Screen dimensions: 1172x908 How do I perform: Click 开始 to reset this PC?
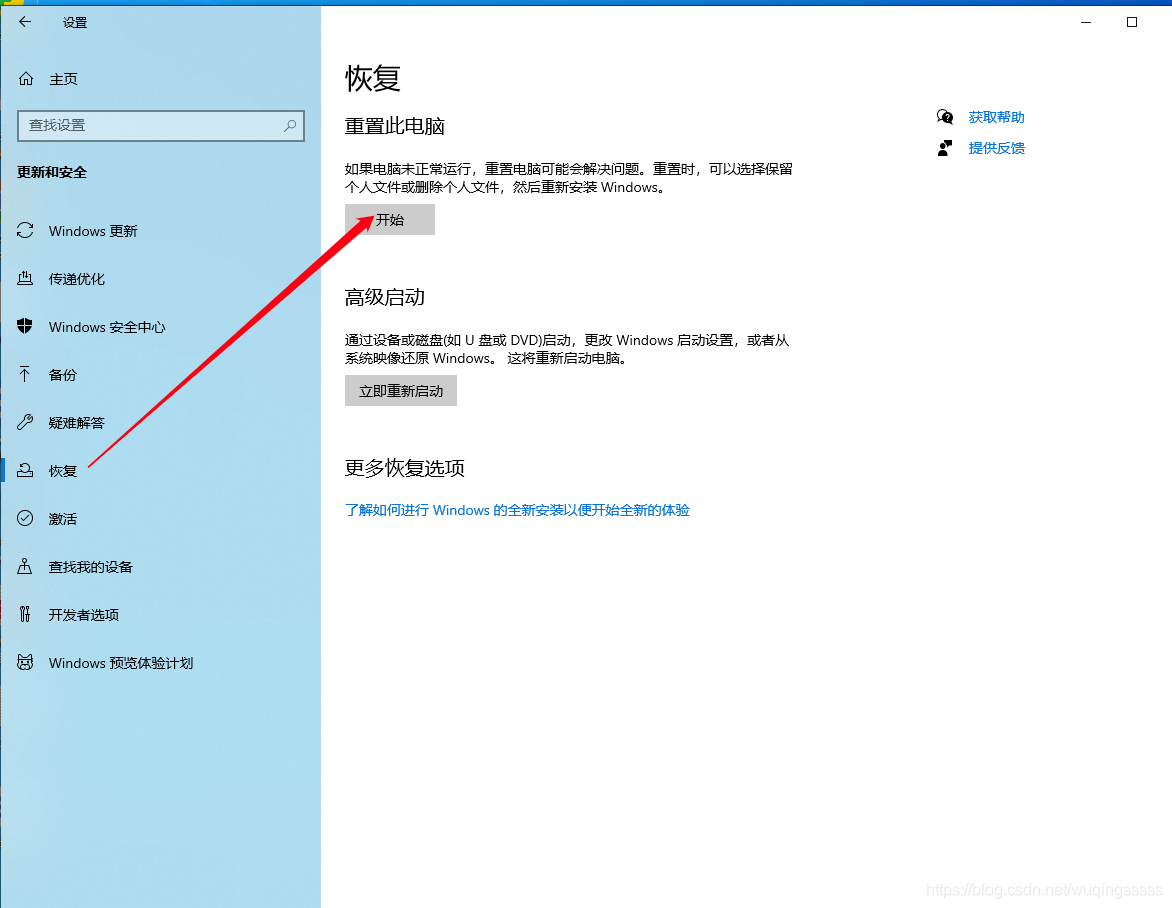[x=389, y=219]
